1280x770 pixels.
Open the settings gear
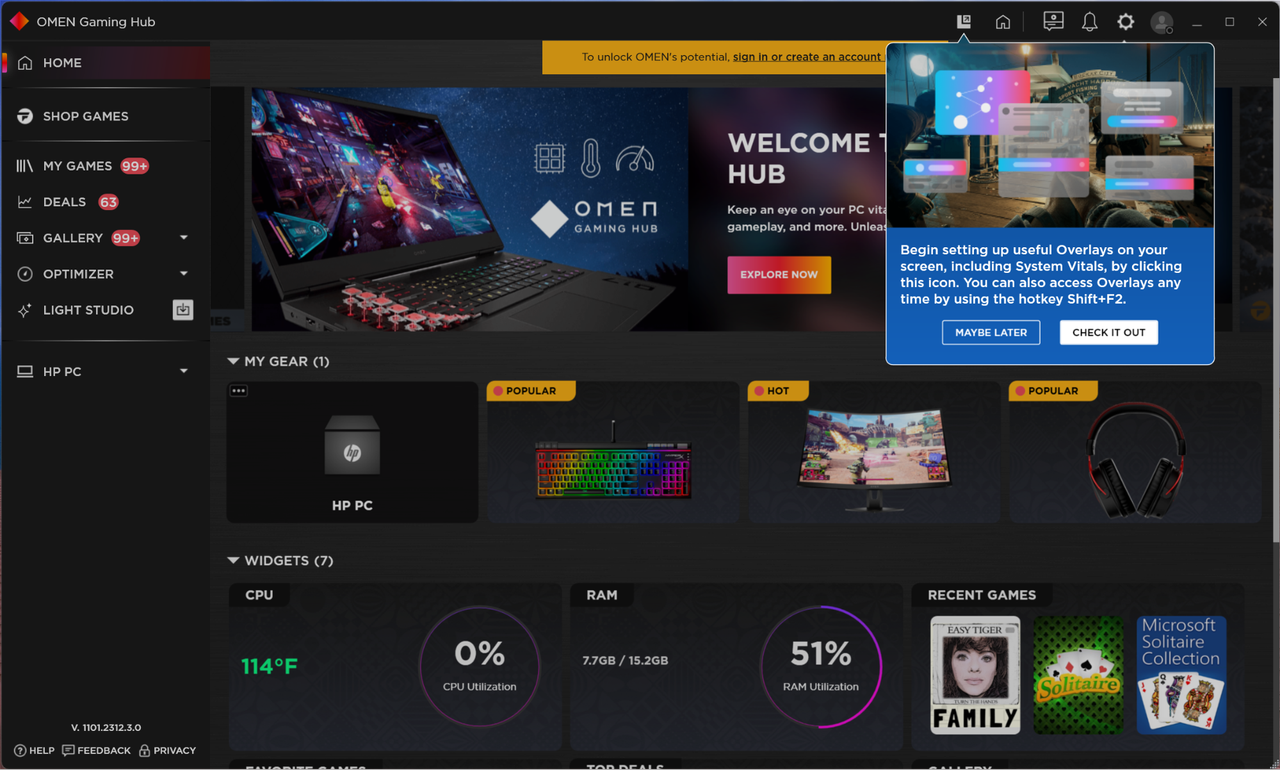point(1126,22)
